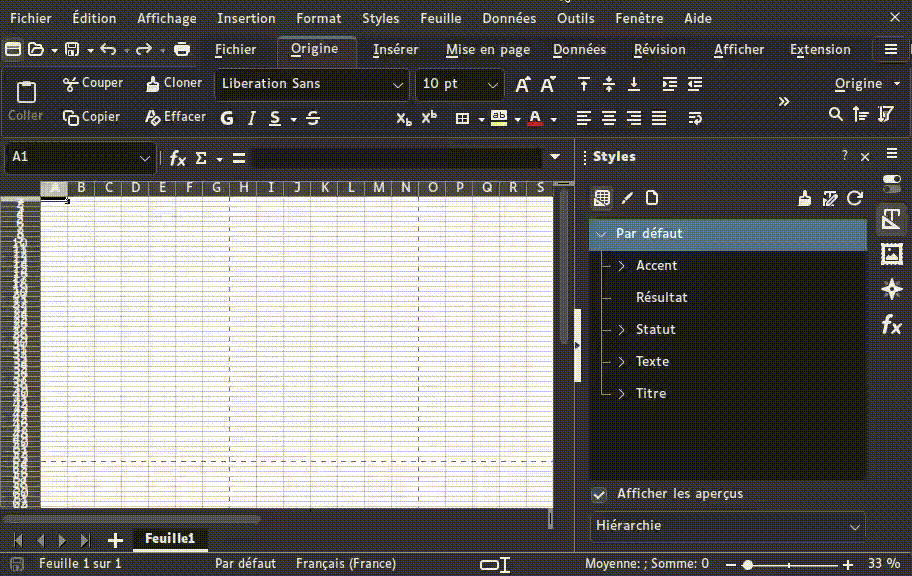912x576 pixels.
Task: Click the Cloner formatting button
Action: (173, 83)
